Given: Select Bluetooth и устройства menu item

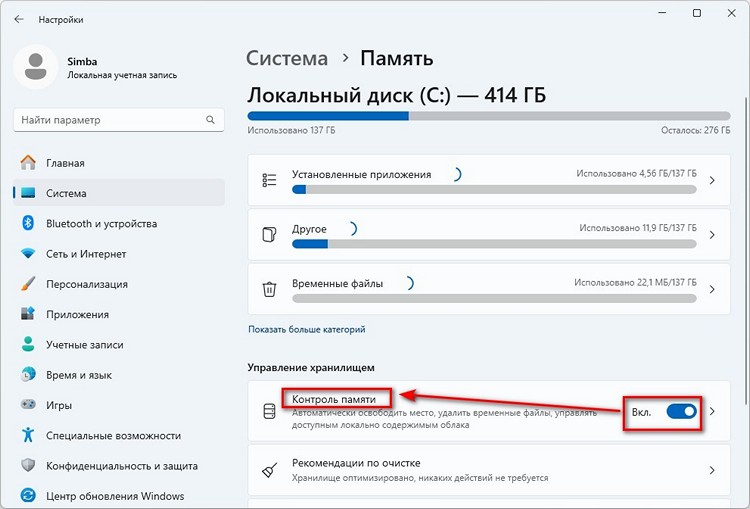Looking at the screenshot, I should (119, 223).
